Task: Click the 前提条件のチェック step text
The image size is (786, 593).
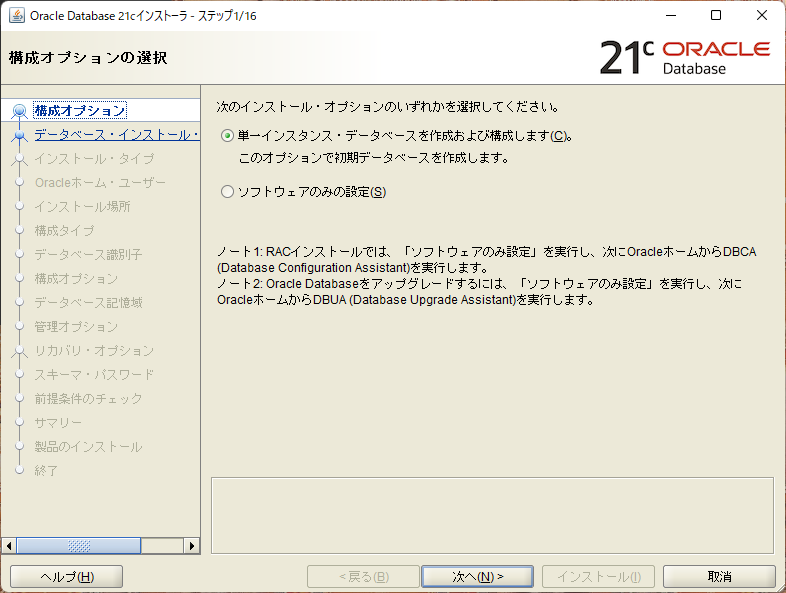Action: 88,399
